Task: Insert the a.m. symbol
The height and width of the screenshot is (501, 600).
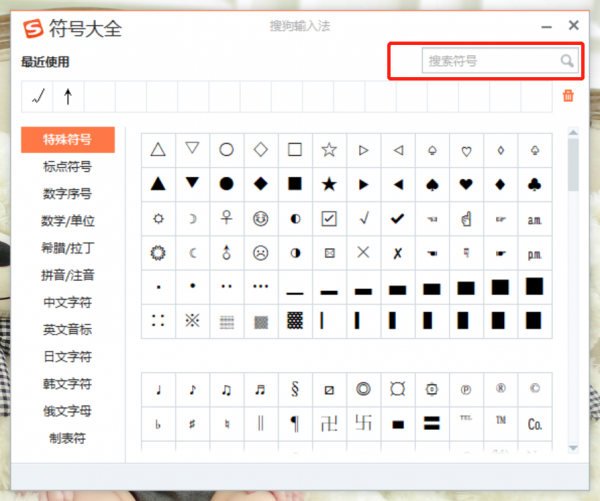Action: pyautogui.click(x=535, y=220)
